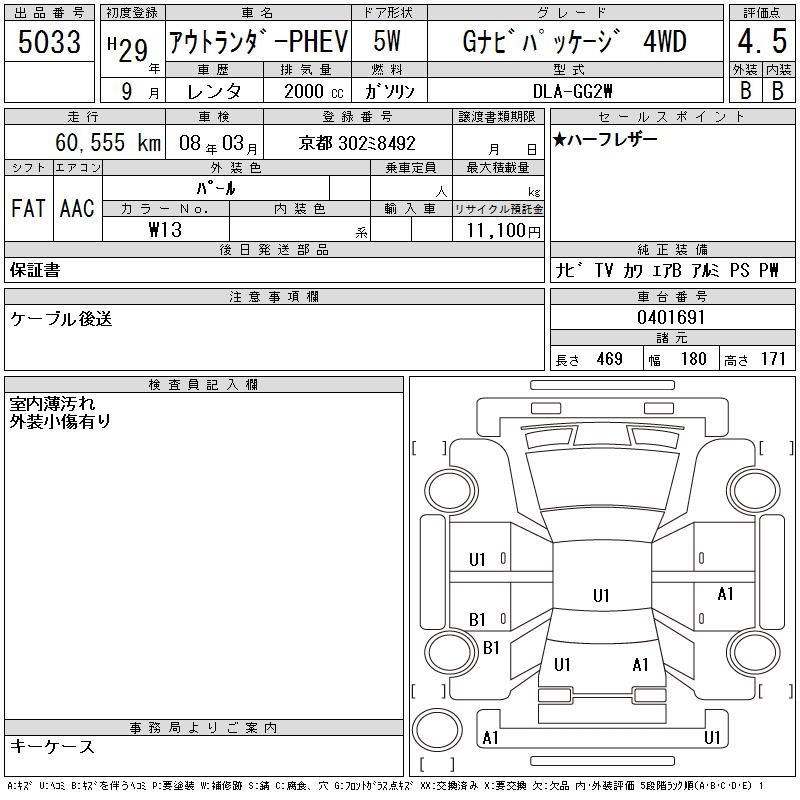Click the "セールスポイント" header
800x800 pixels.
coord(672,117)
